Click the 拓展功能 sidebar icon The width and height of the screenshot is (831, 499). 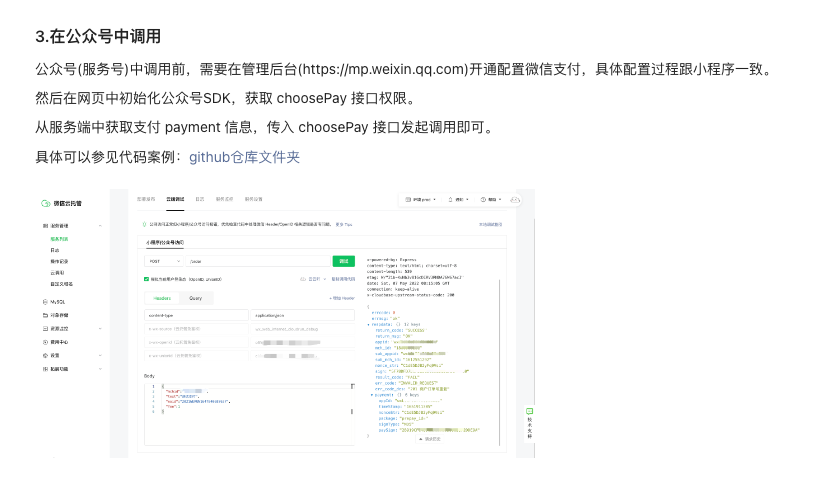tap(45, 369)
